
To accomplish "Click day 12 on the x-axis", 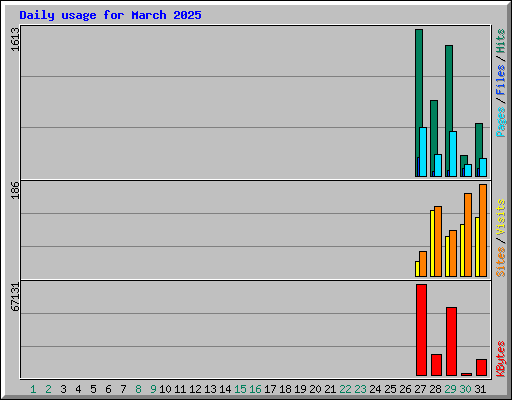I will tap(195, 389).
